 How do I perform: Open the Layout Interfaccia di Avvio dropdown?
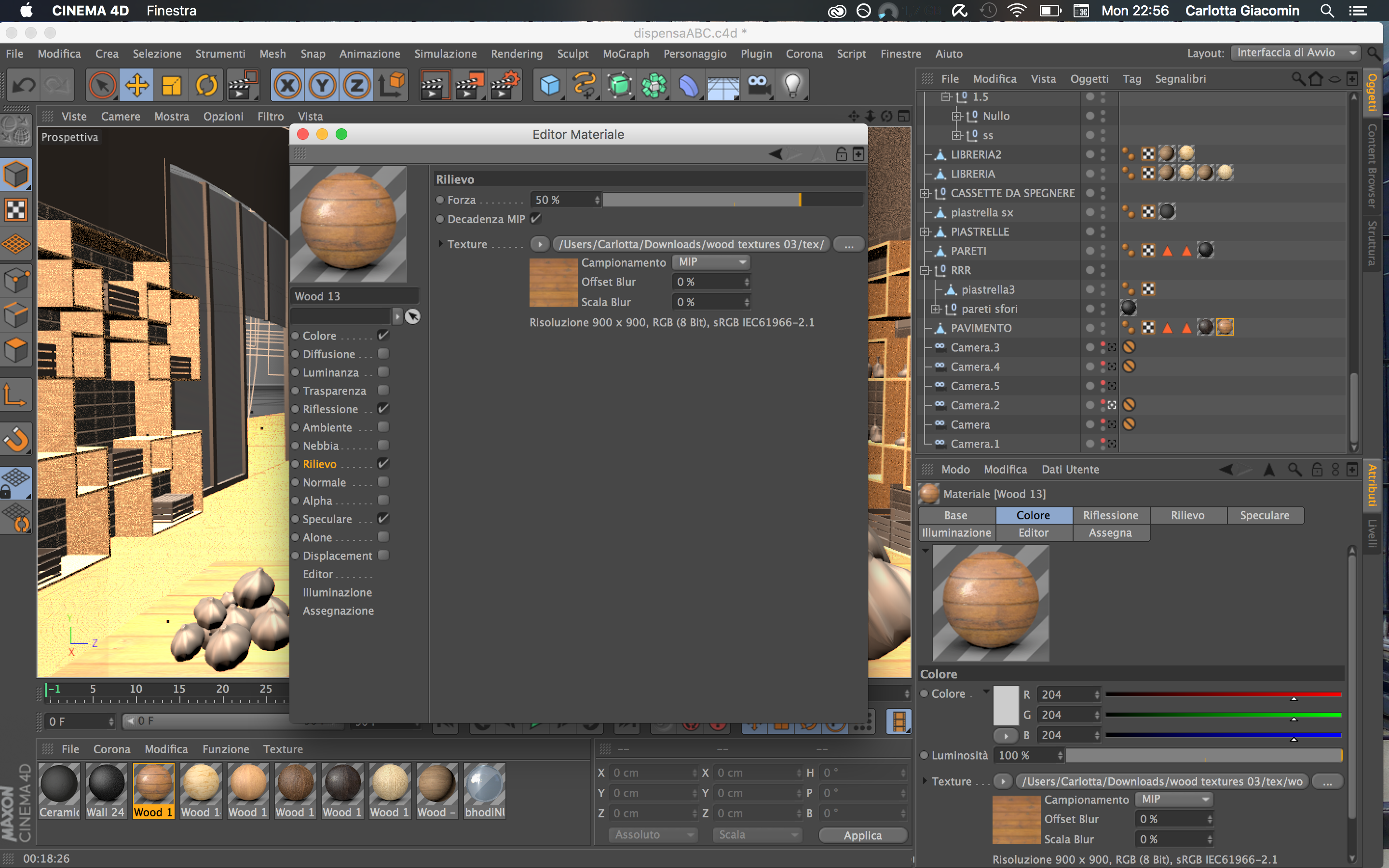[x=1295, y=53]
